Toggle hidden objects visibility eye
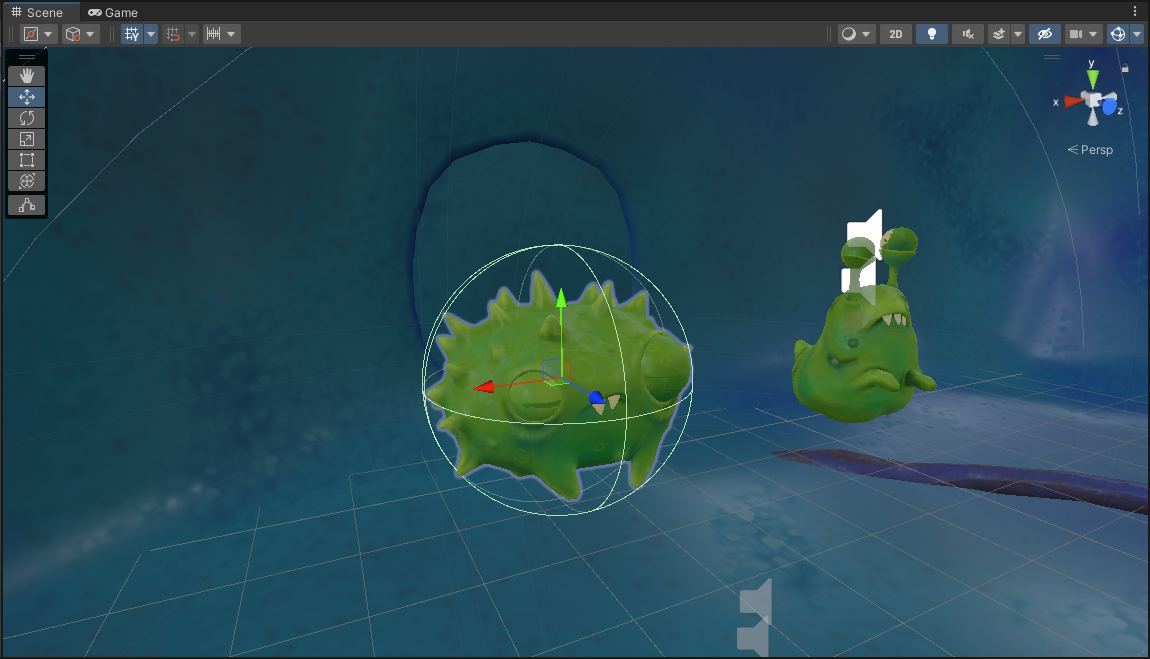1150x659 pixels. [x=1044, y=34]
